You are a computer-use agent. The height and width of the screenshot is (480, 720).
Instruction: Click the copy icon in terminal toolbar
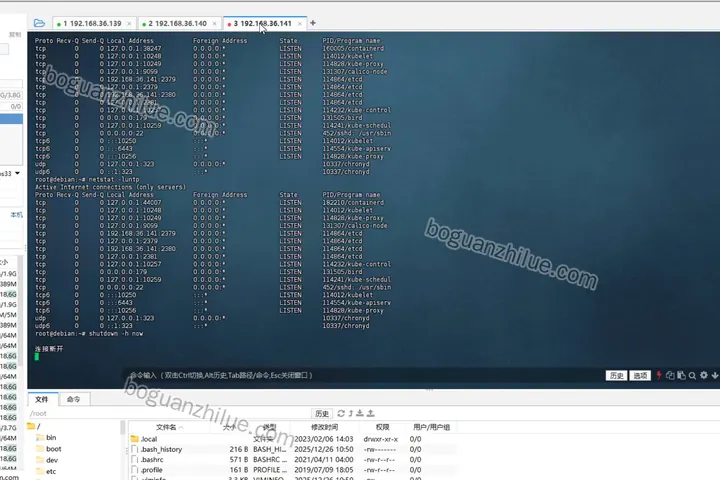[x=670, y=375]
